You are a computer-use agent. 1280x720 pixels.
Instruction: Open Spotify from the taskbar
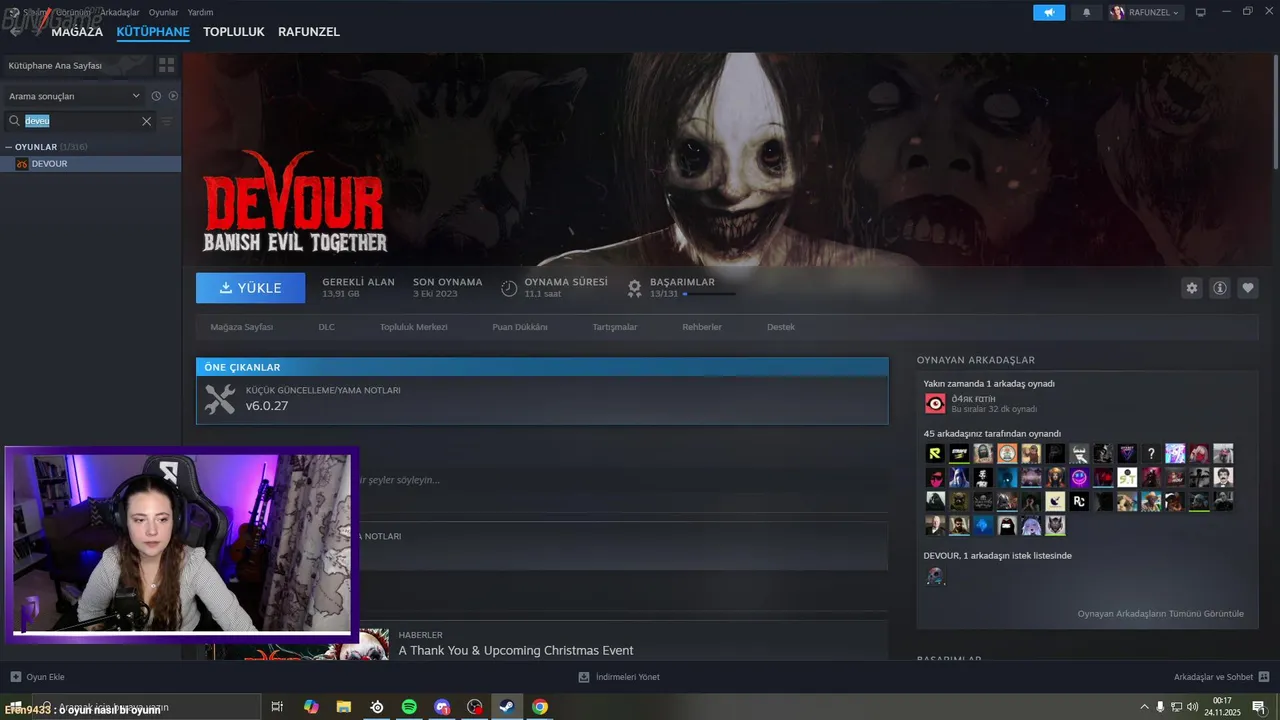(409, 707)
